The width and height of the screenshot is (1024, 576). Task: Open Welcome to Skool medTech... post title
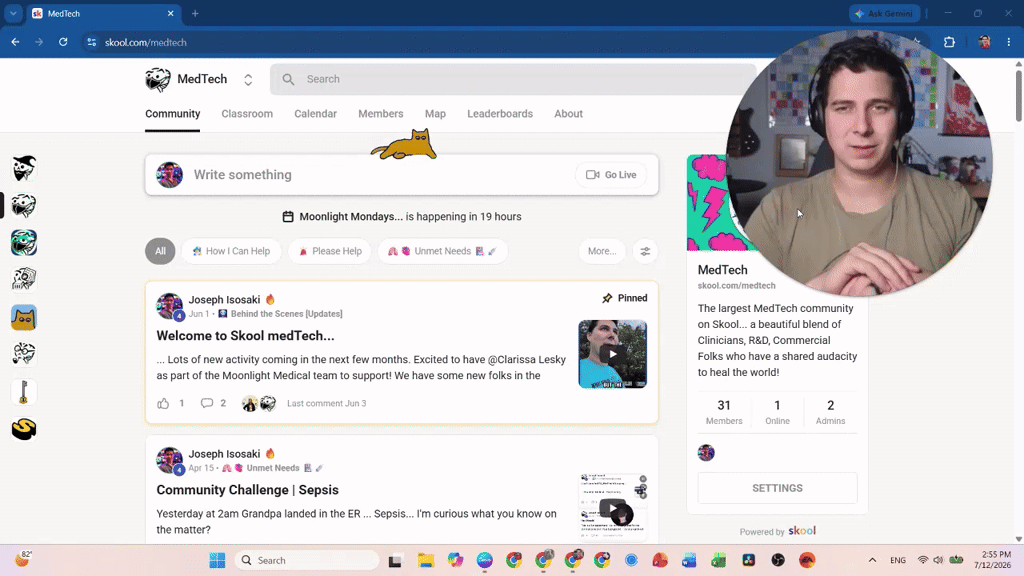pos(245,336)
